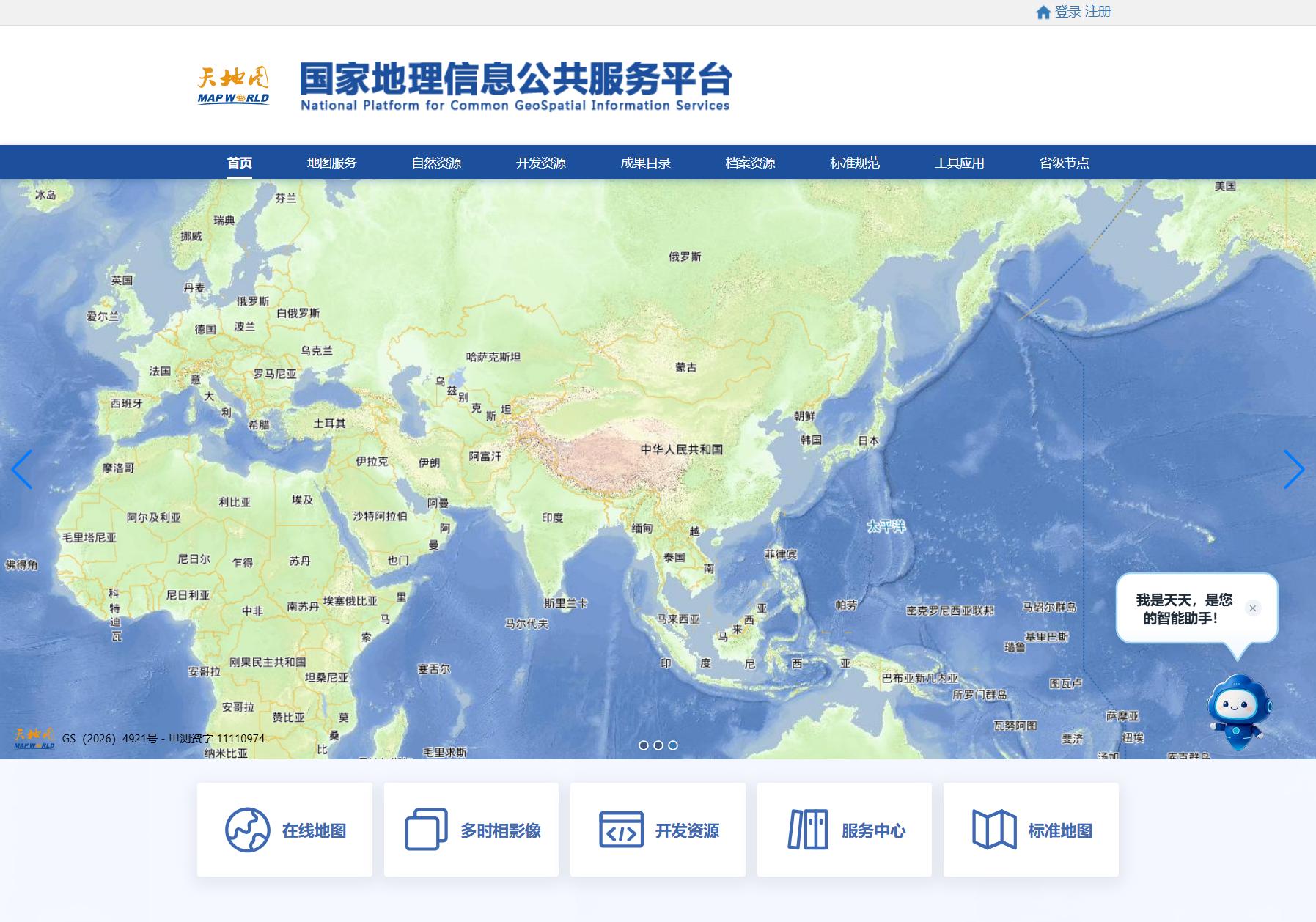Image resolution: width=1316 pixels, height=922 pixels.
Task: Click the small MAP WORLD logo on the map
Action: pos(34,737)
